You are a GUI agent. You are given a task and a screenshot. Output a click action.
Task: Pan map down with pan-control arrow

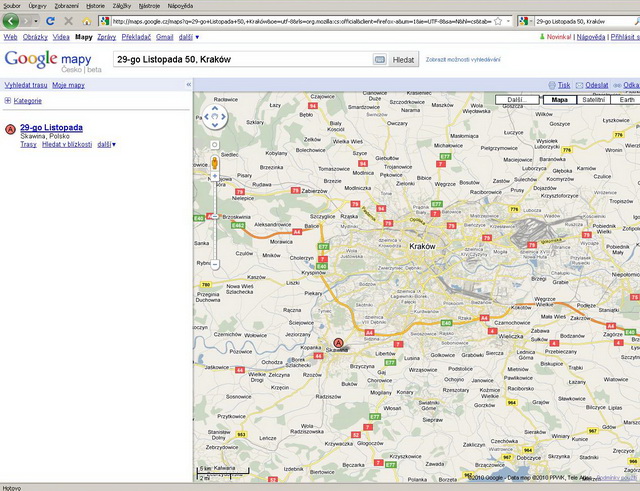pos(215,125)
